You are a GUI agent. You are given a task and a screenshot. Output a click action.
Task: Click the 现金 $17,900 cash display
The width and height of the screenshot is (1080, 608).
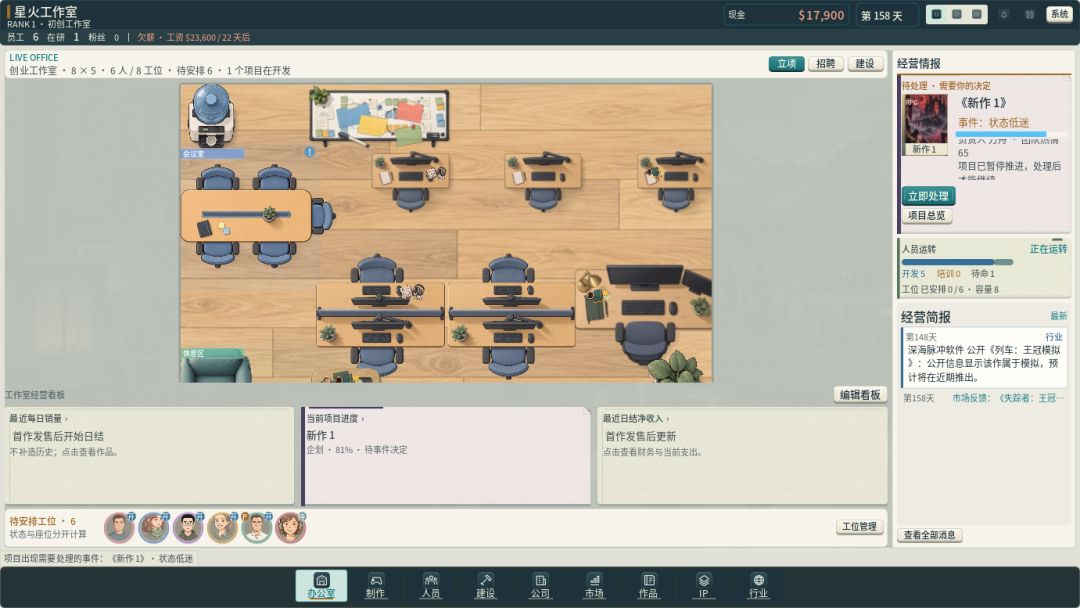(787, 14)
